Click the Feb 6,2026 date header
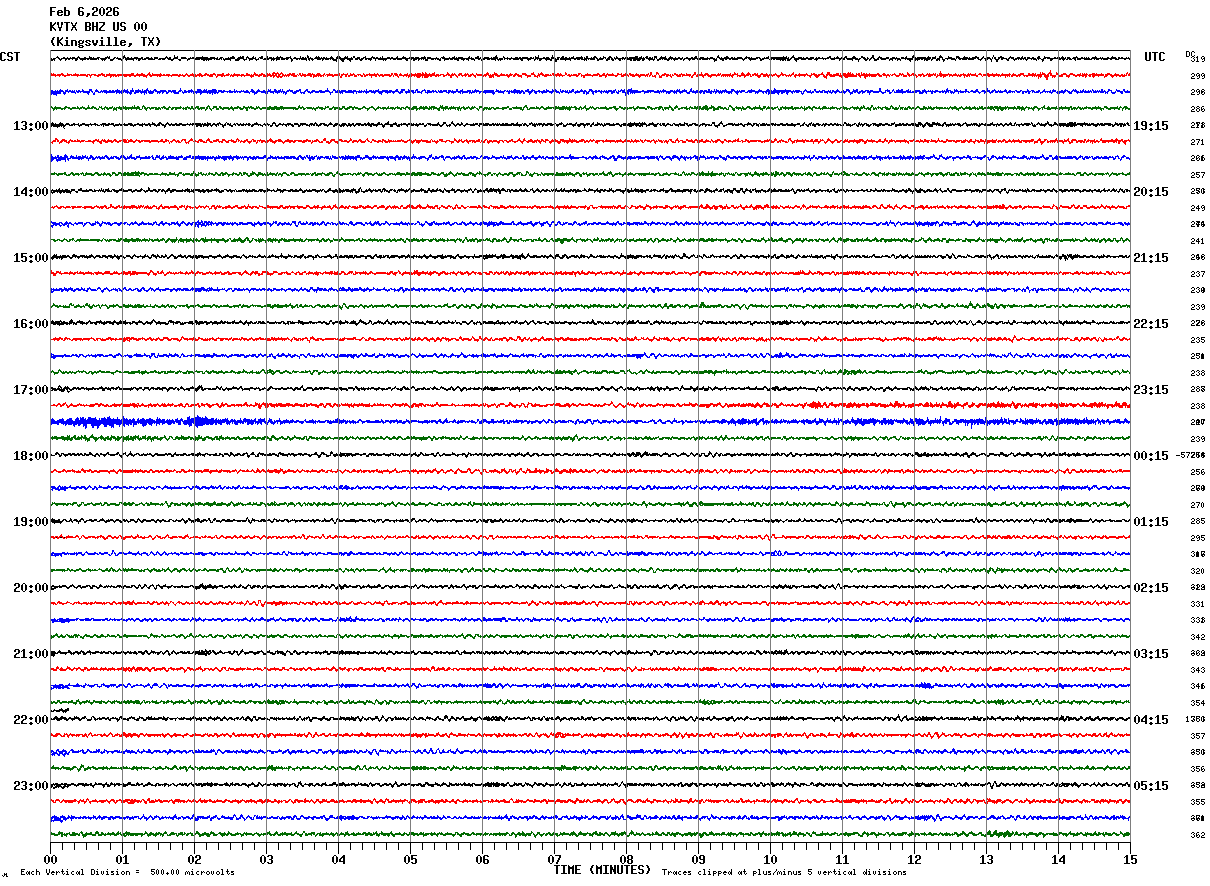The image size is (1210, 886). [x=84, y=12]
